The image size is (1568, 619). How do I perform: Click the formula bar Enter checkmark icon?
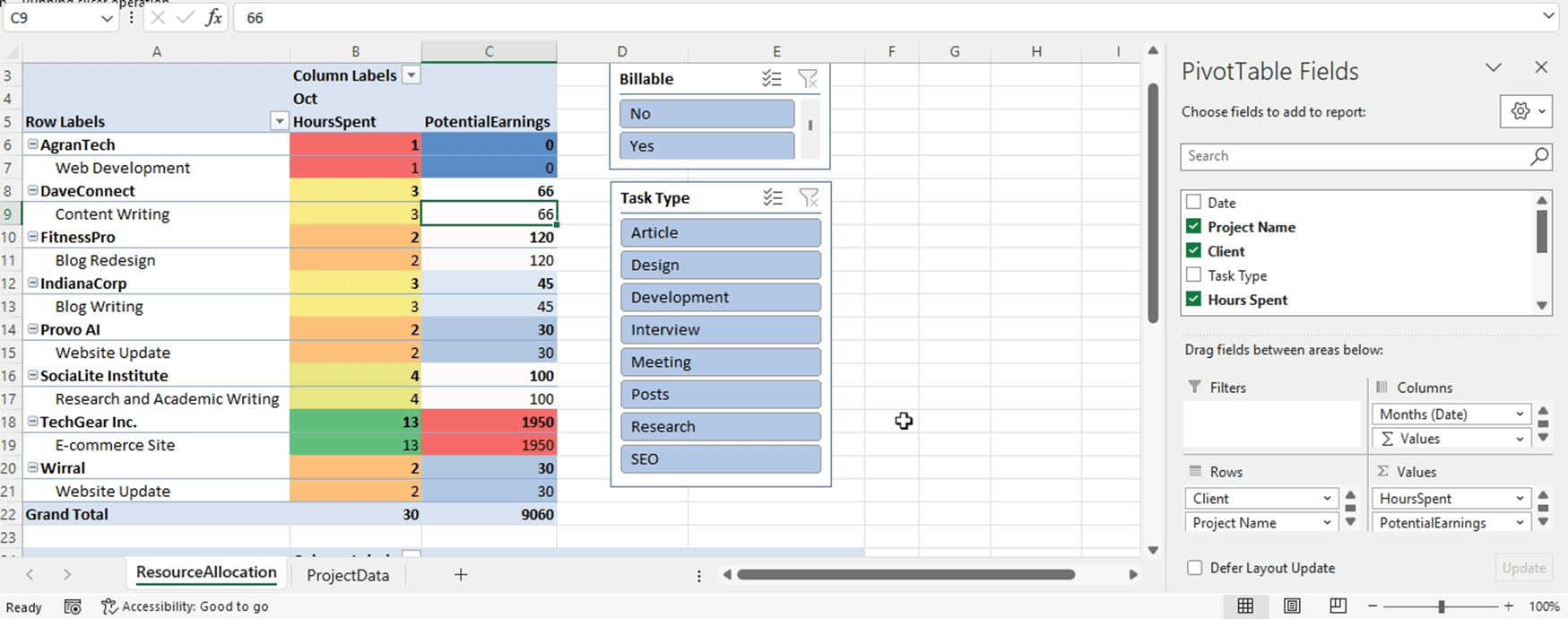point(186,18)
